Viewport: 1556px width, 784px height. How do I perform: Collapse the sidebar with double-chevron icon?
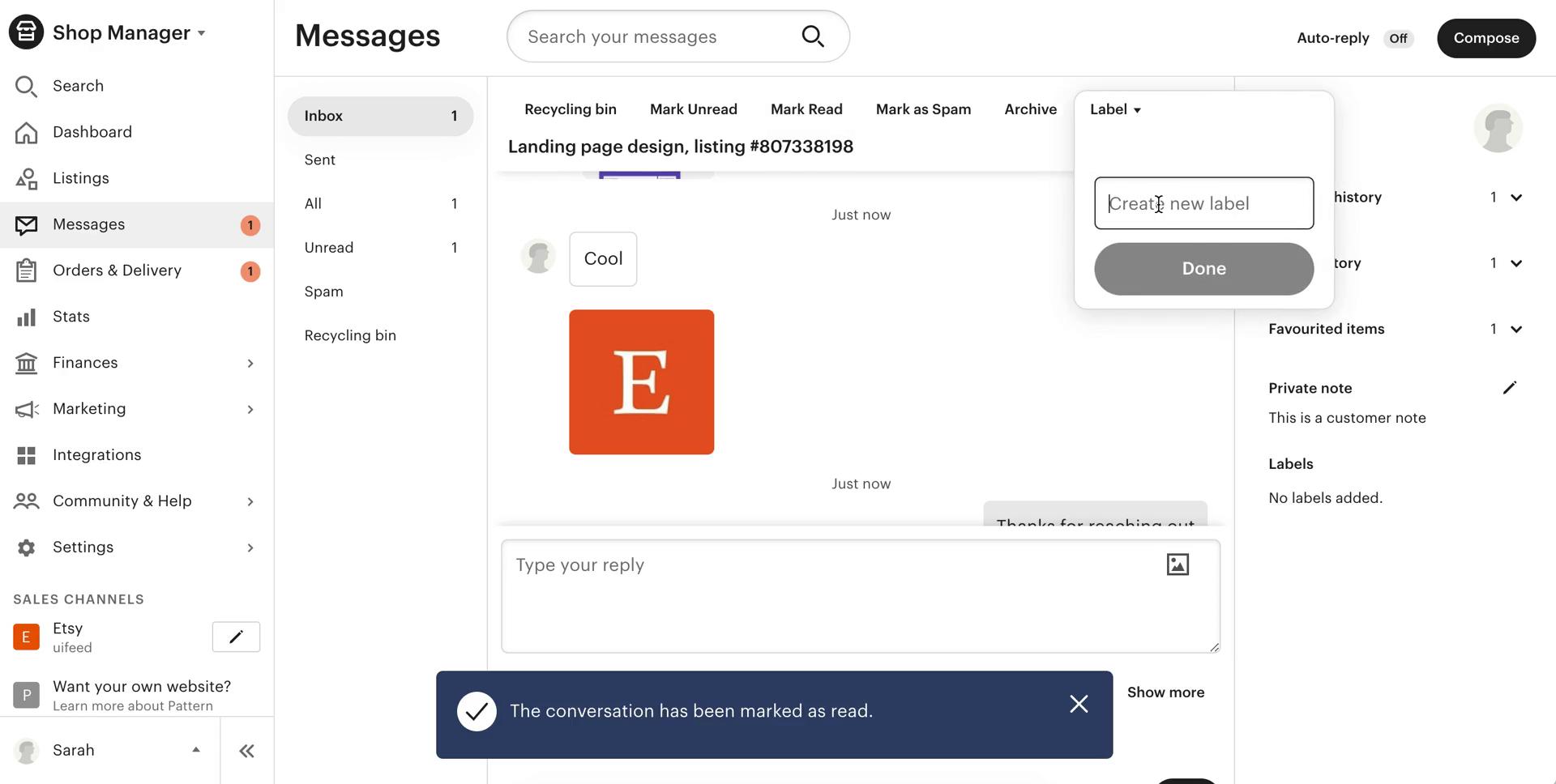tap(247, 751)
